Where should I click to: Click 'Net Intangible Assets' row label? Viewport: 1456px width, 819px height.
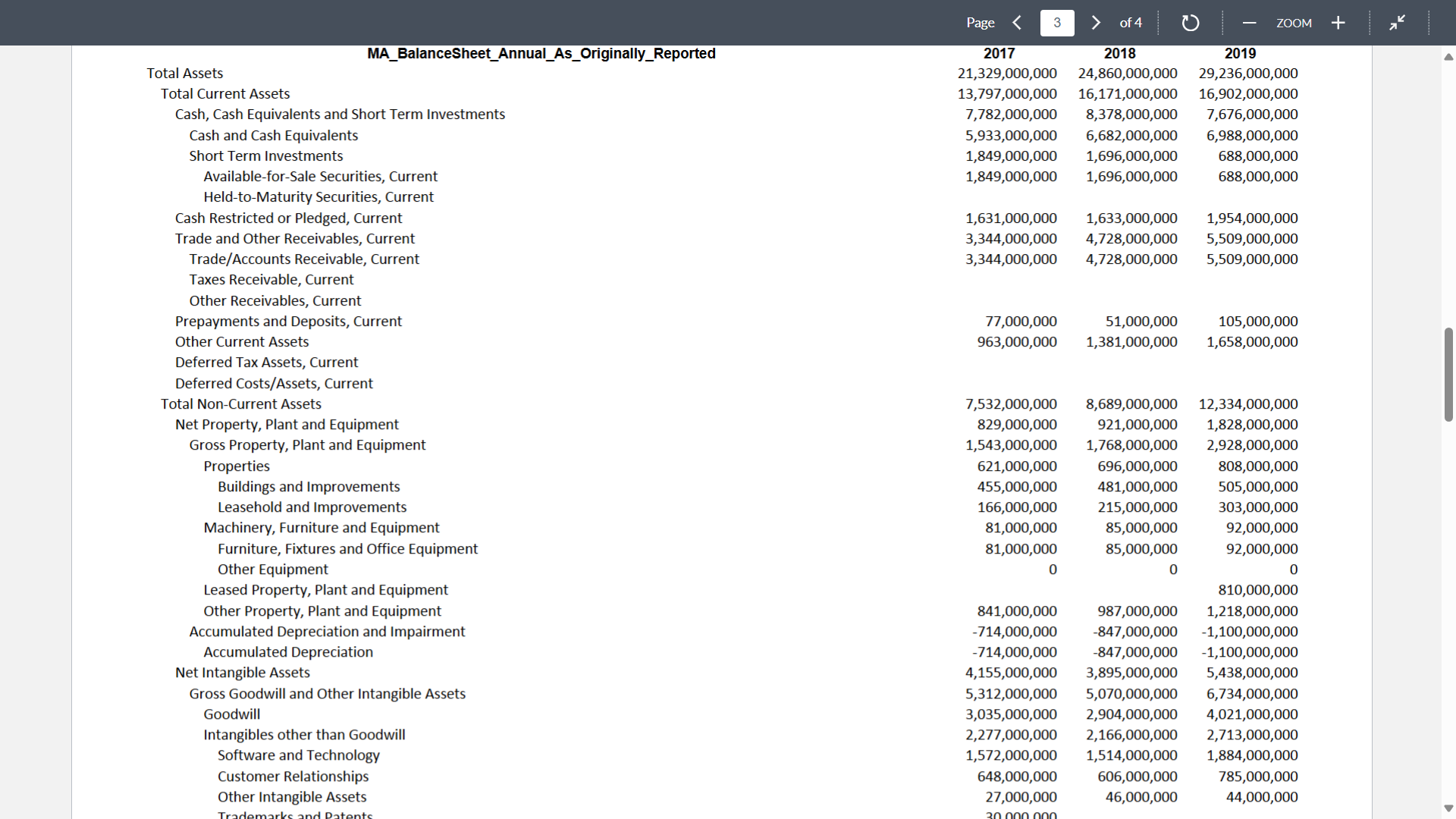[243, 673]
